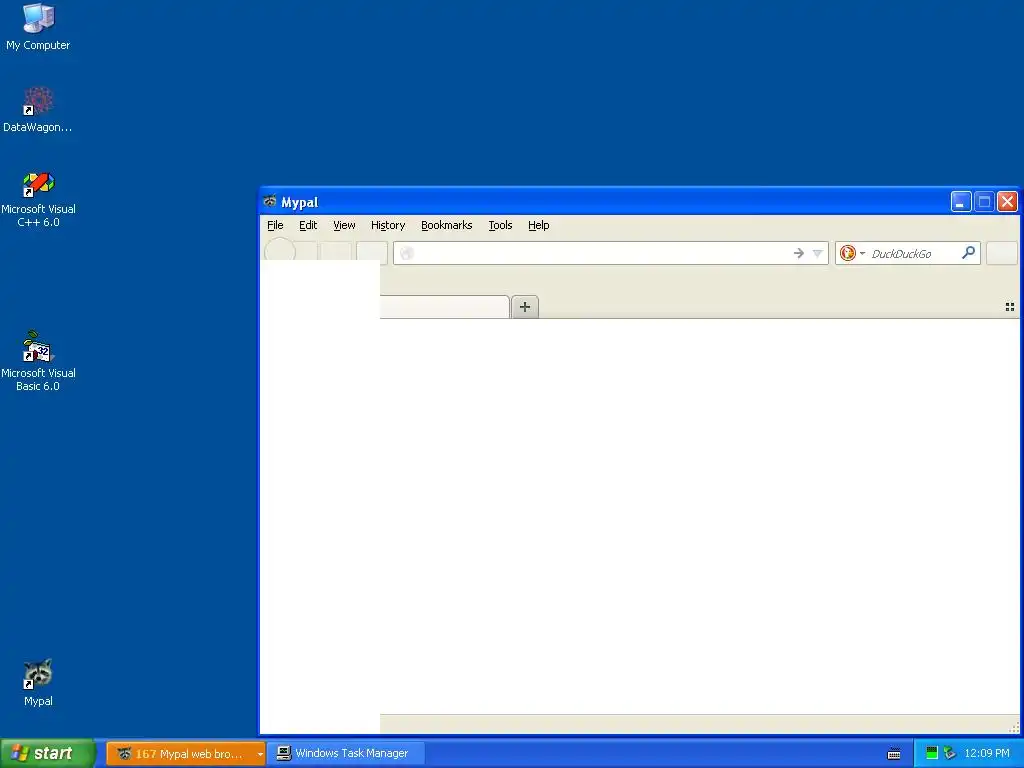Click the site identity globe icon
The height and width of the screenshot is (768, 1024).
(407, 253)
